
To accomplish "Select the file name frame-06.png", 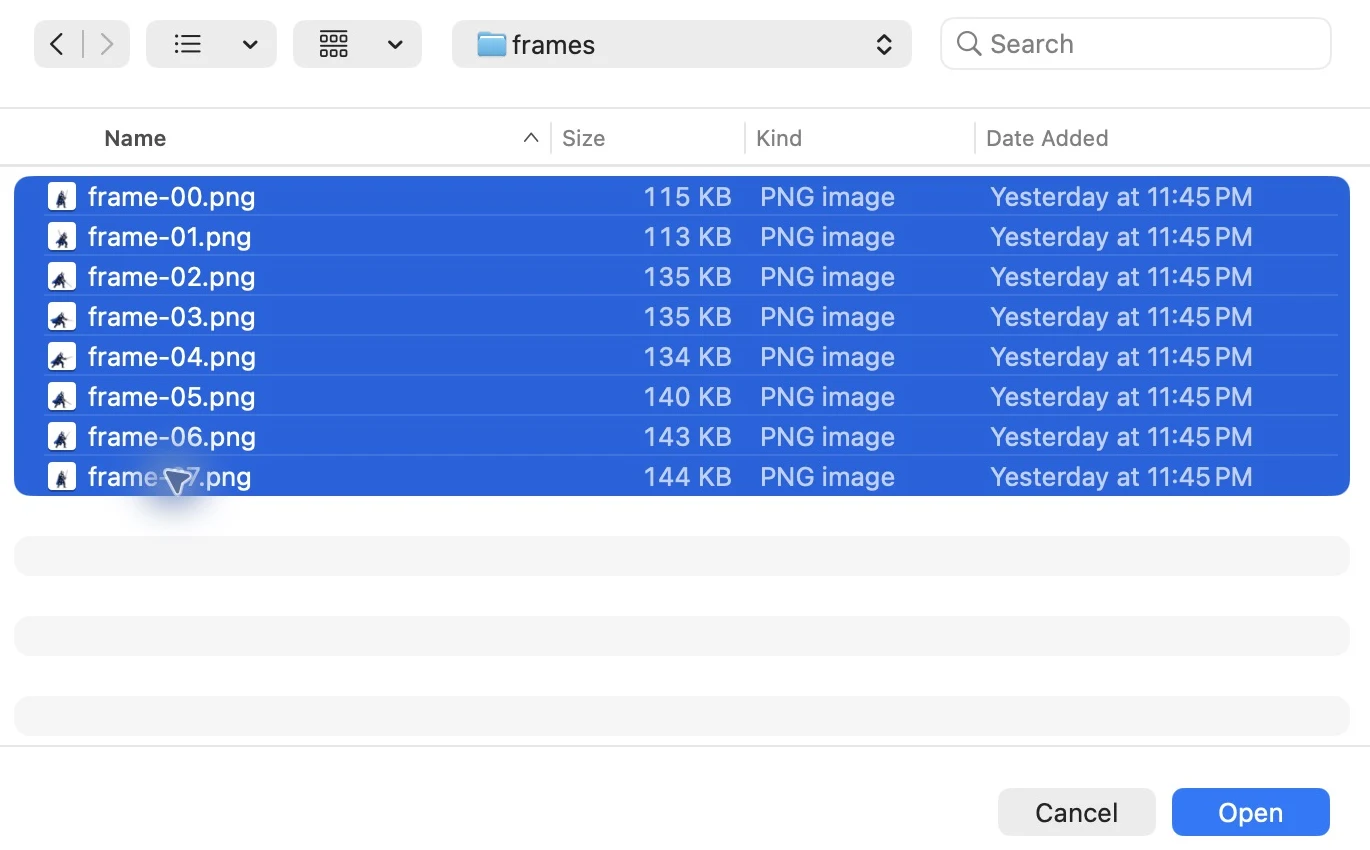I will 171,437.
